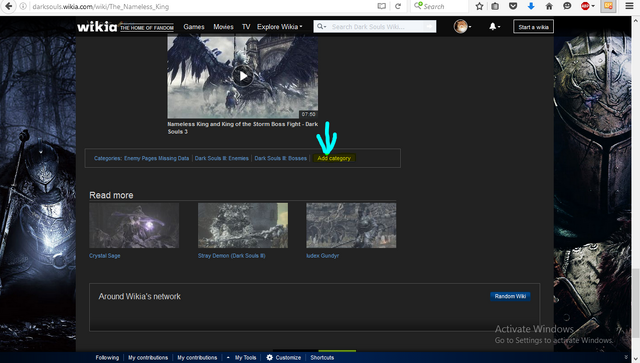This screenshot has width=640, height=363.
Task: Open the Movies menu
Action: coord(223,27)
